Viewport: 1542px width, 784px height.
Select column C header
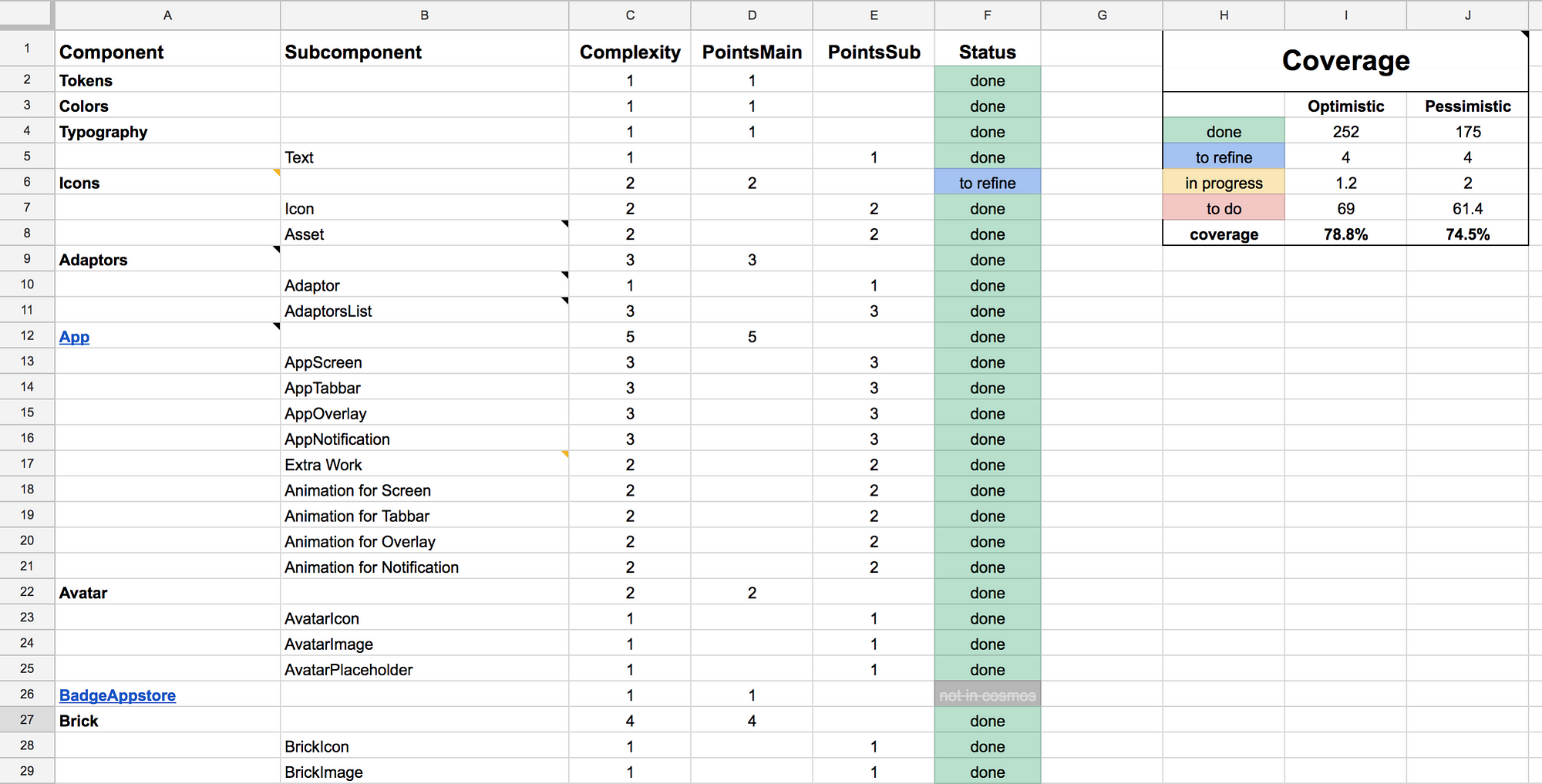pos(630,15)
